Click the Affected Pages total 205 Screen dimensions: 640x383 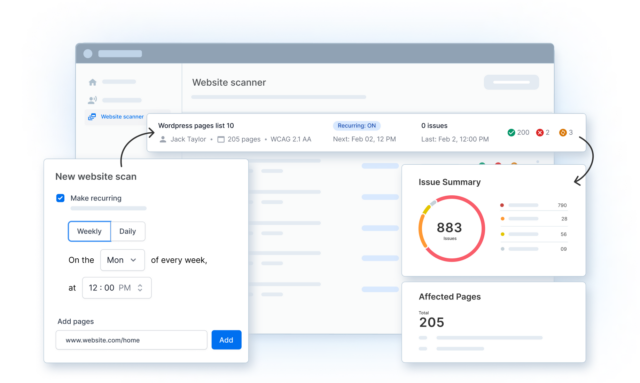pyautogui.click(x=431, y=322)
